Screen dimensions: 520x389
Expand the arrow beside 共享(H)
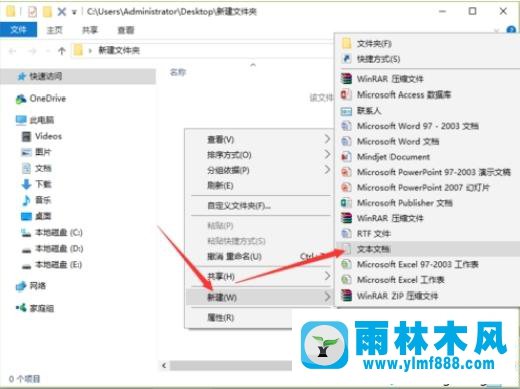coord(327,276)
